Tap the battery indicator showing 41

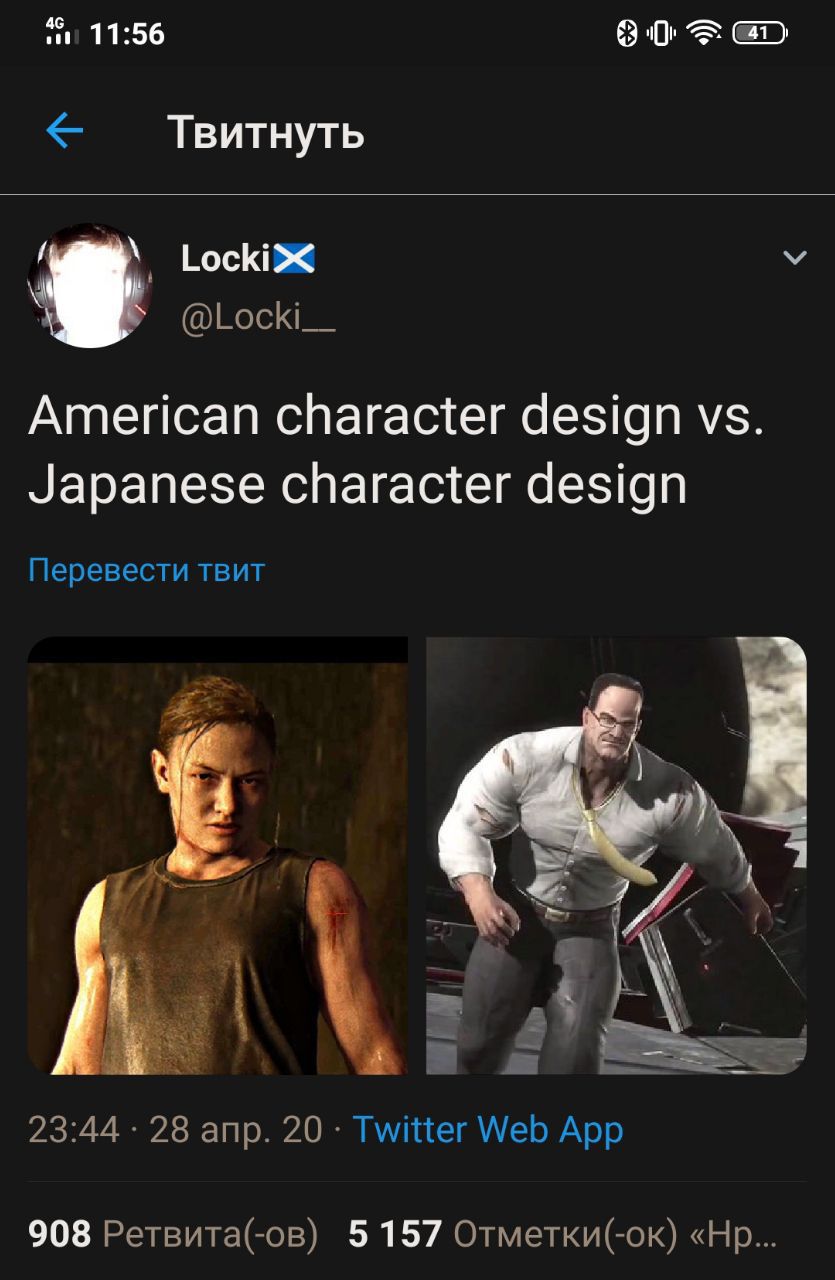point(760,34)
